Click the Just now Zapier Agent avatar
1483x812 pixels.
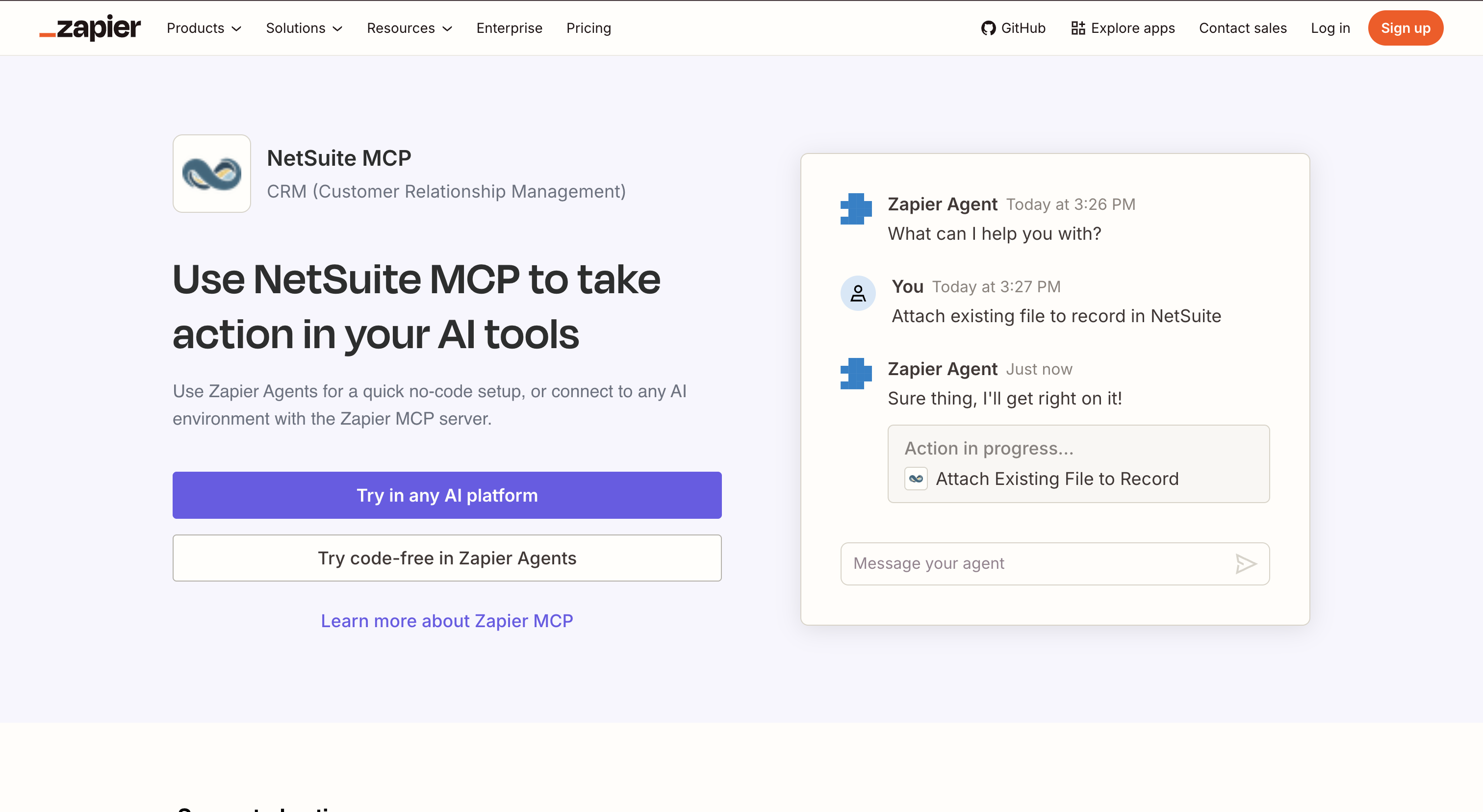click(x=856, y=374)
